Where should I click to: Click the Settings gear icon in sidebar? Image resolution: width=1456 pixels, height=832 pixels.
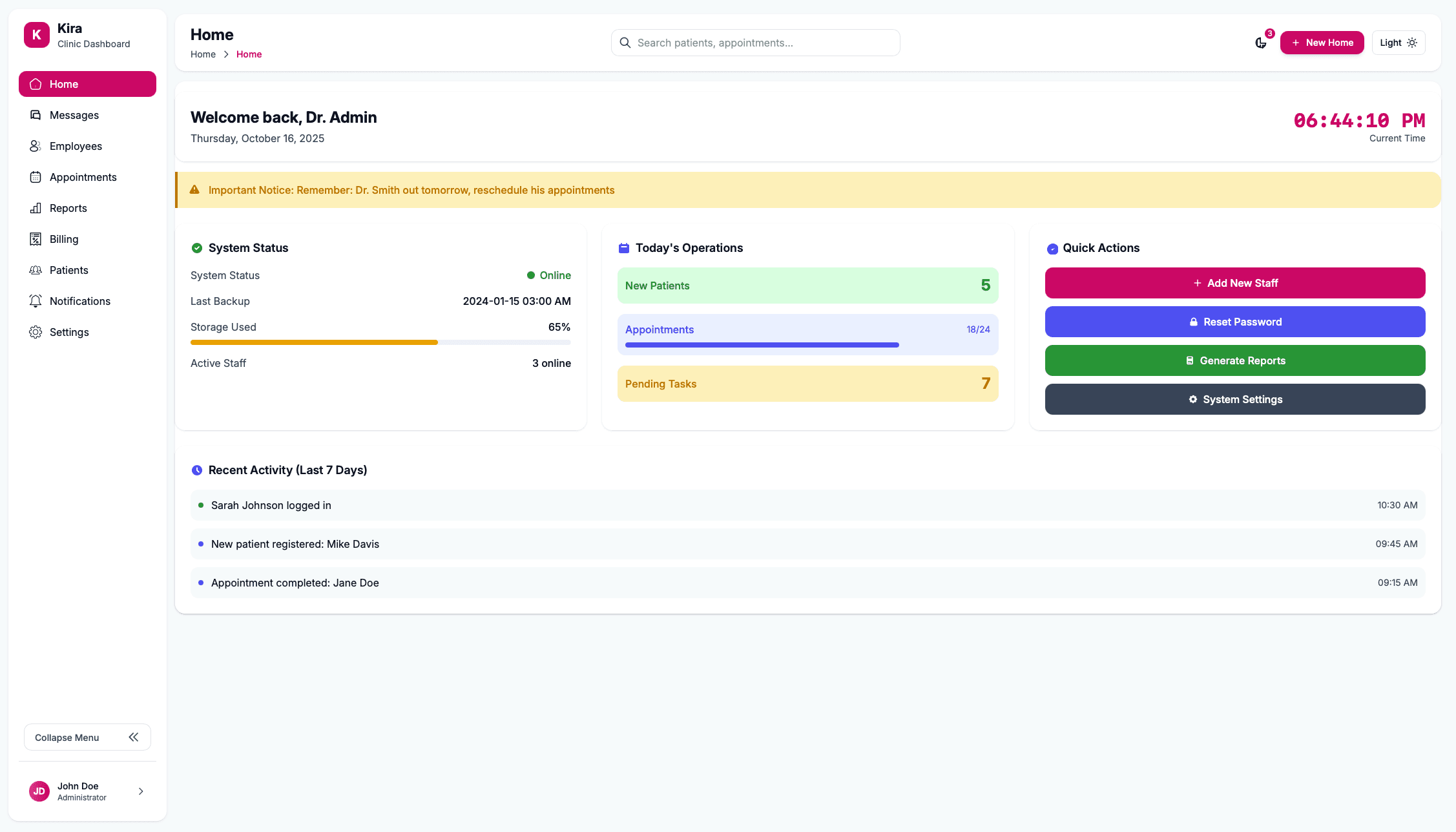36,332
